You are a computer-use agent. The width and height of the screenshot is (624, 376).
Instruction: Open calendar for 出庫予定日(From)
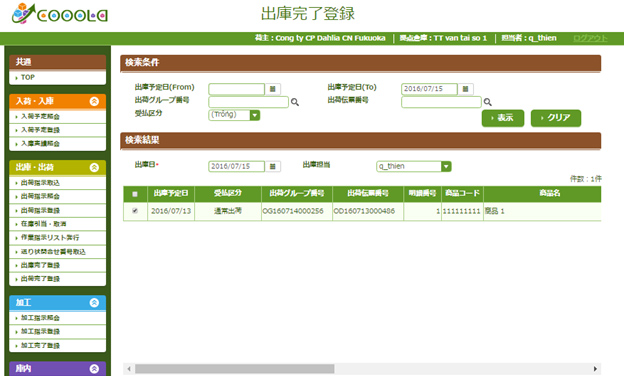coord(273,89)
